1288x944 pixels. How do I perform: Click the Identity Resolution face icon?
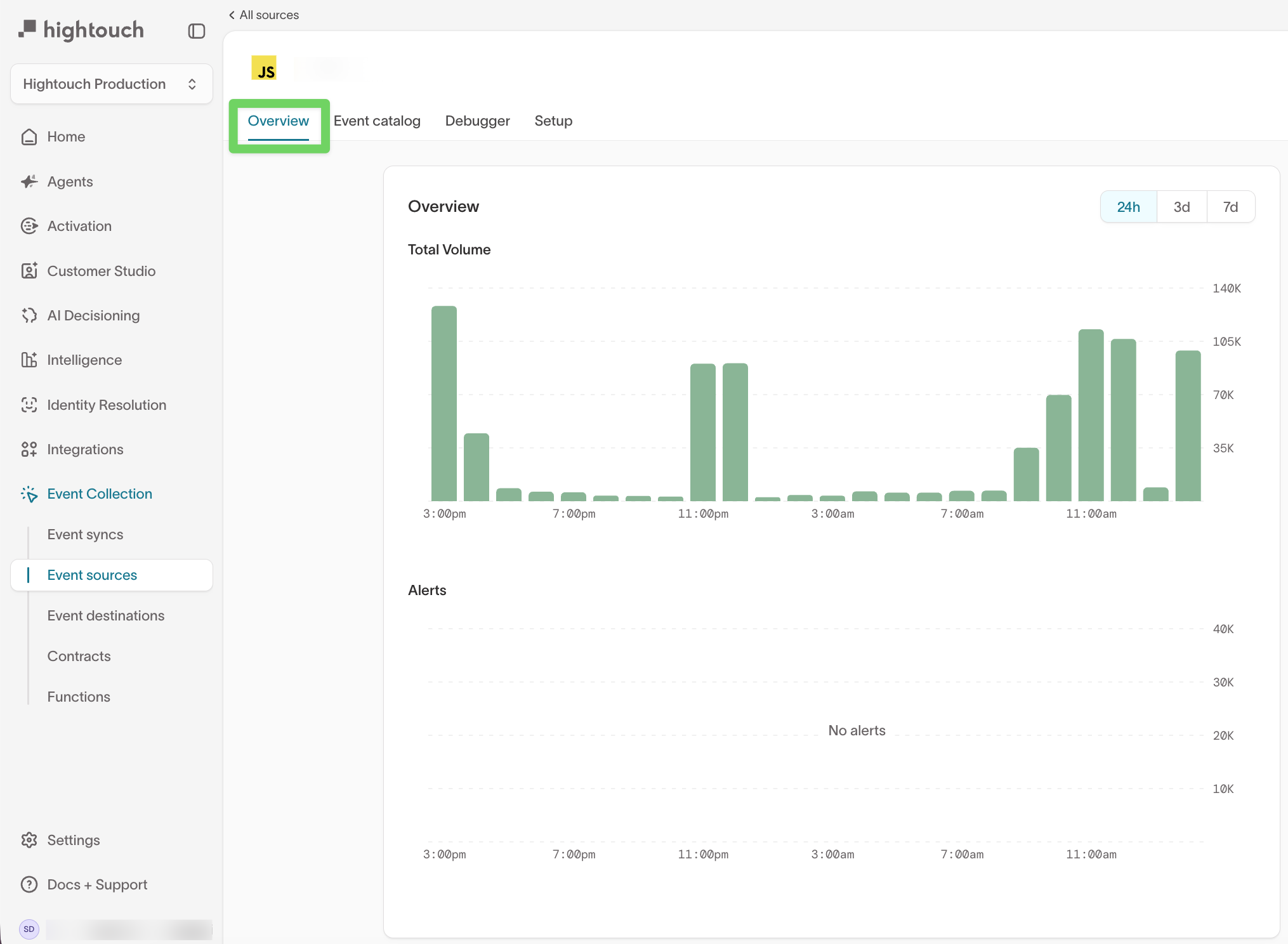[29, 405]
